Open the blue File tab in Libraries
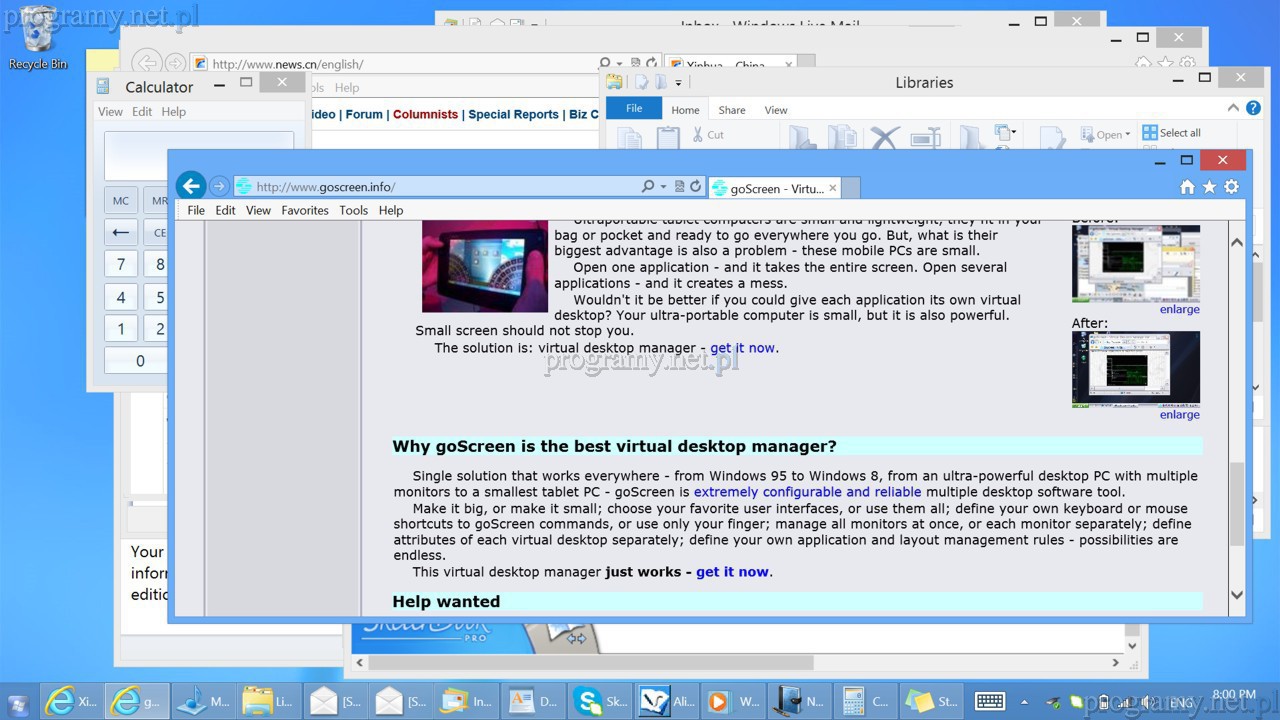 click(x=634, y=109)
